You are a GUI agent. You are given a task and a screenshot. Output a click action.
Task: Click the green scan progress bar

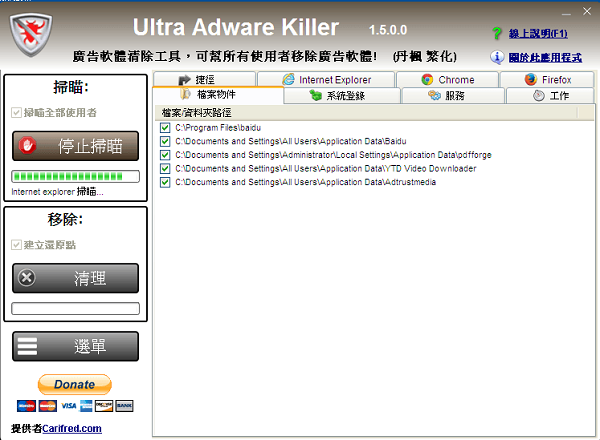coord(75,176)
